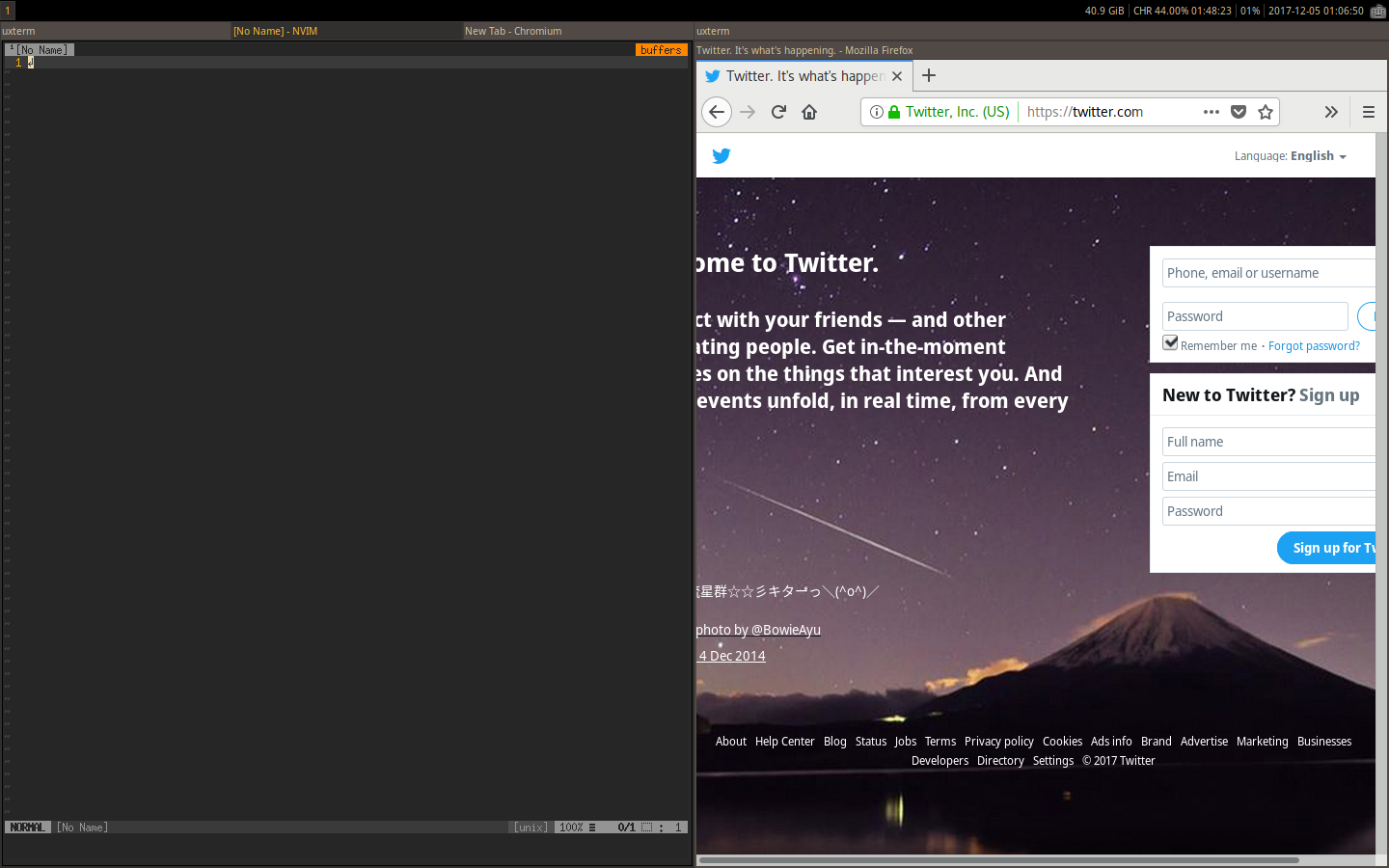Screen dimensions: 1389x868
Task: Click horizontal scrollbar at page bottom
Action: pos(998,859)
